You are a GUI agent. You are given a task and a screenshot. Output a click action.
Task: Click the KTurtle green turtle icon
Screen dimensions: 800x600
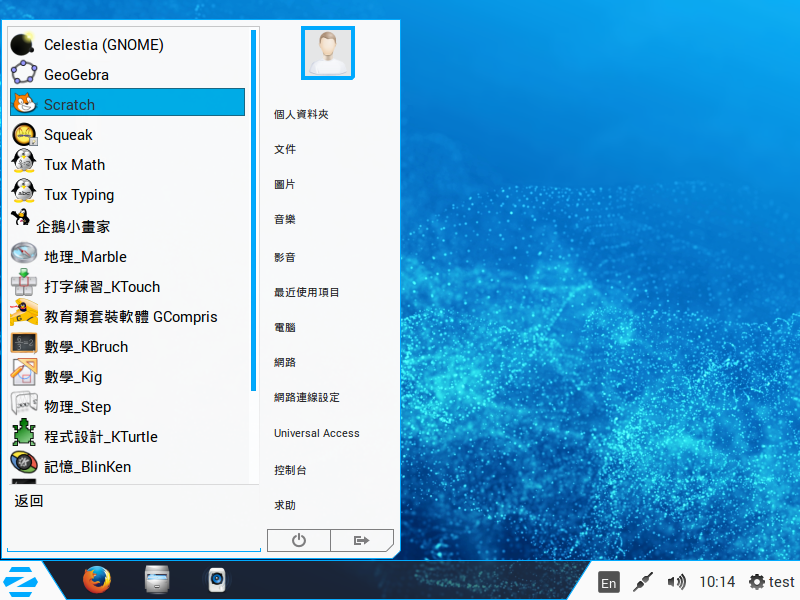[24, 433]
